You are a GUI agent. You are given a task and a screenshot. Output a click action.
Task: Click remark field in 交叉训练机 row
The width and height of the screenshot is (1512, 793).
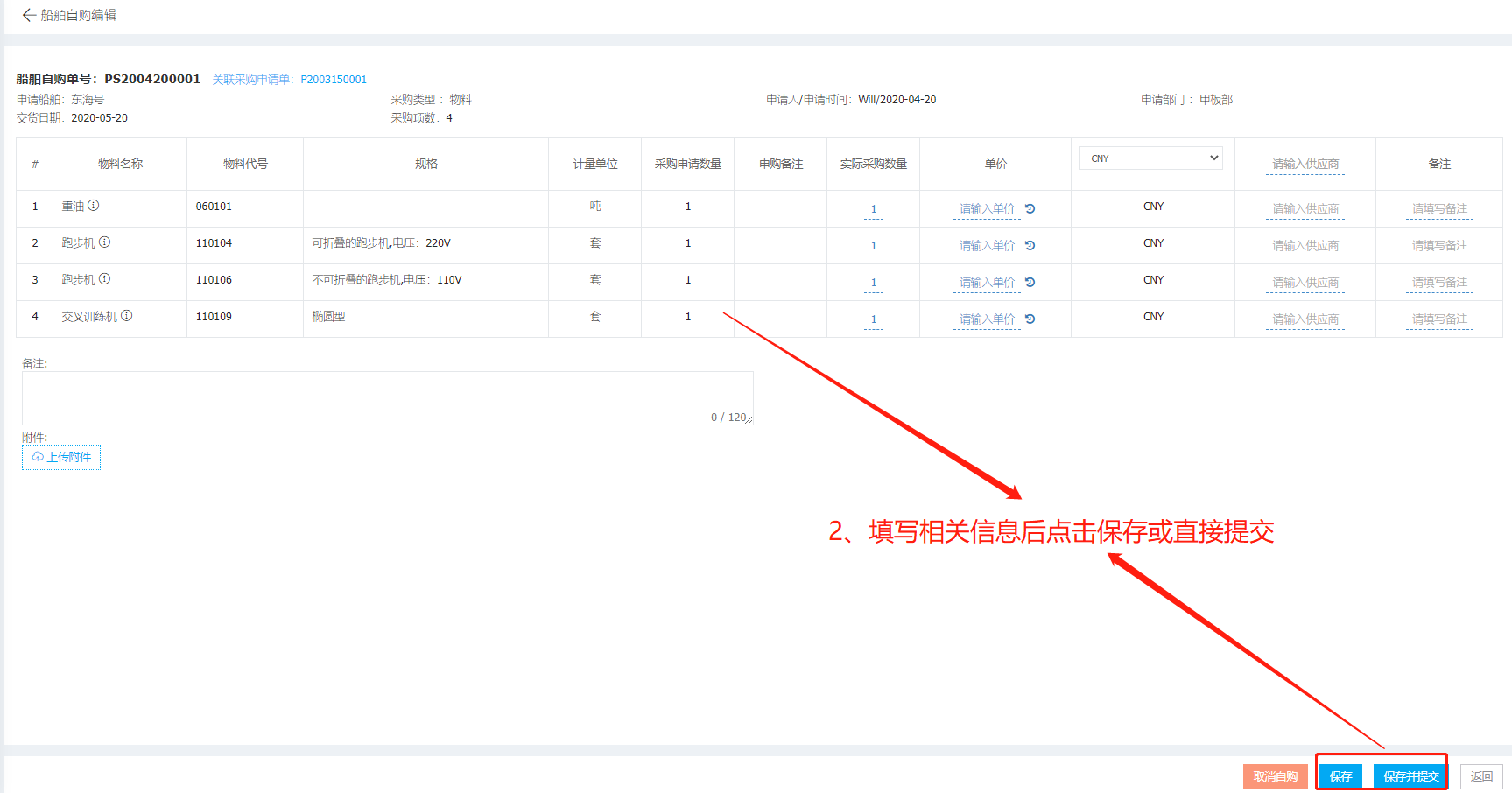coord(1439,319)
